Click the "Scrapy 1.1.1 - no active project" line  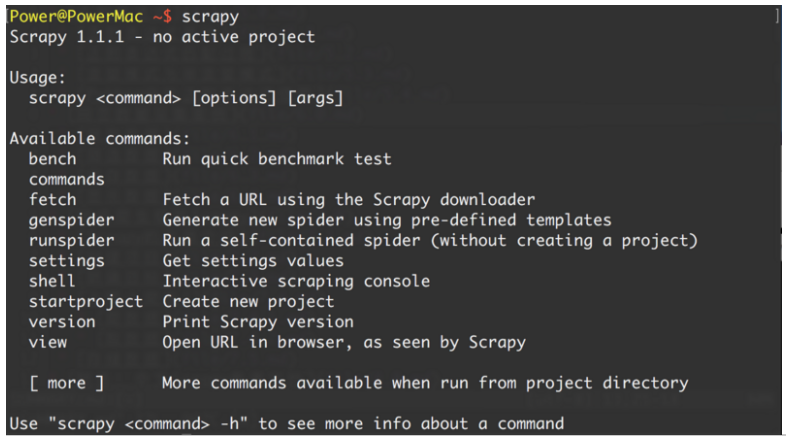(162, 37)
